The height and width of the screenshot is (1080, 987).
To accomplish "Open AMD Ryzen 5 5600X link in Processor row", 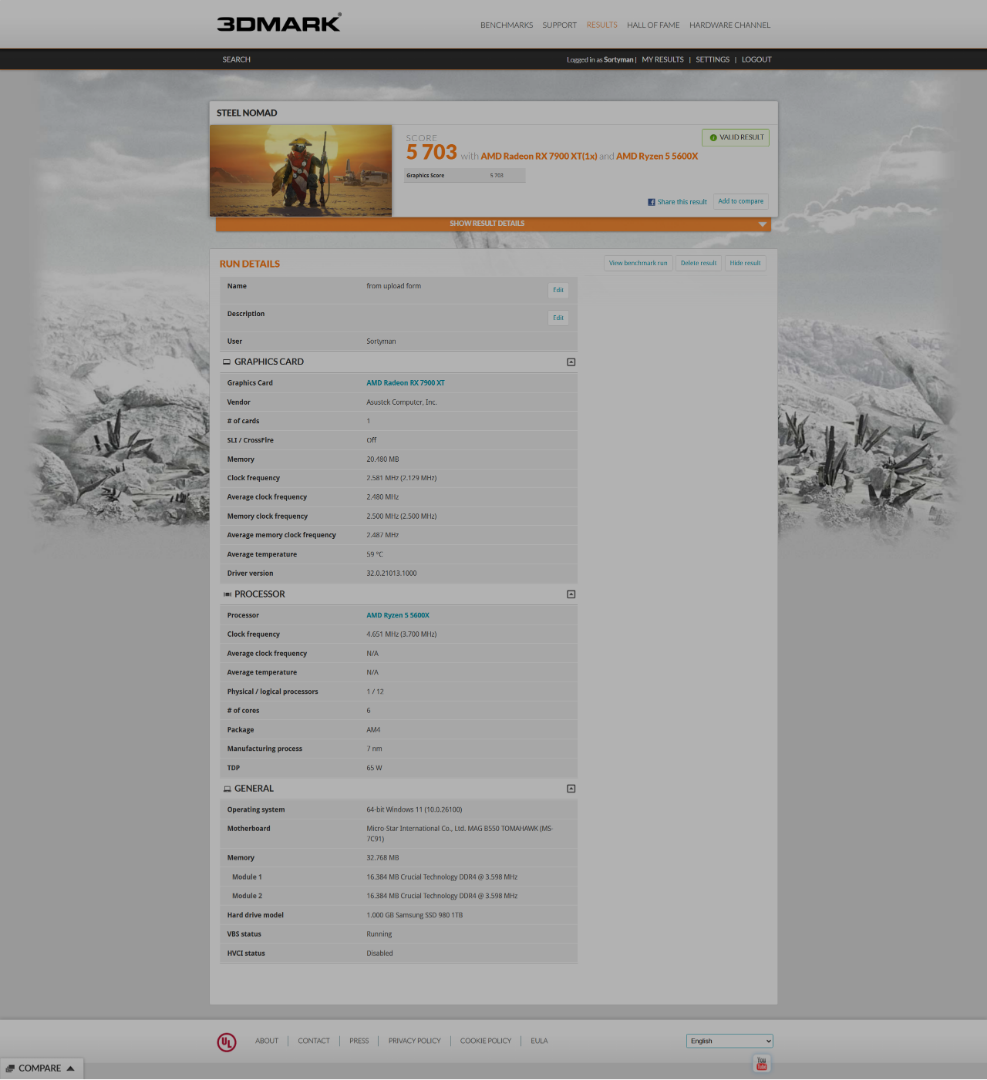I will point(397,615).
